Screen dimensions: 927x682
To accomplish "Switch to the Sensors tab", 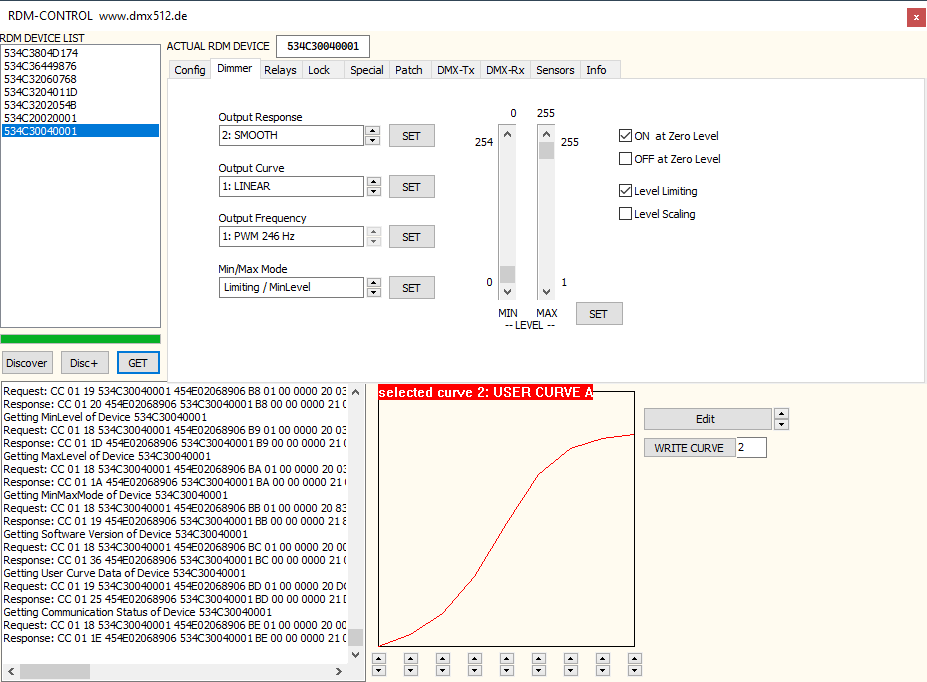I will coord(555,70).
